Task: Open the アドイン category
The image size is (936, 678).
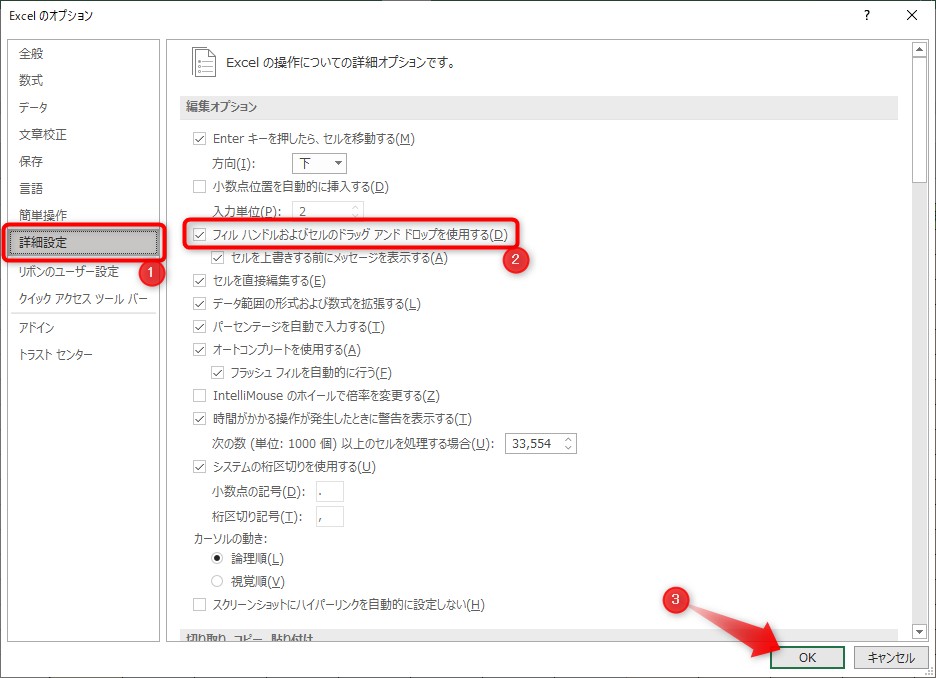Action: (36, 327)
